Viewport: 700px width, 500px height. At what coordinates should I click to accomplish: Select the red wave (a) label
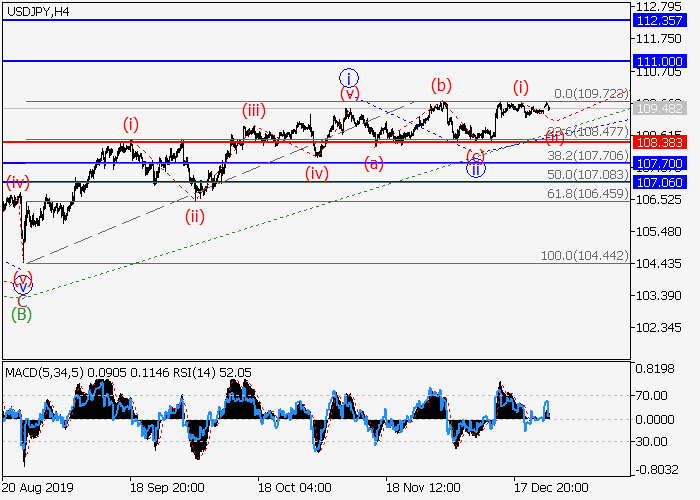[372, 163]
